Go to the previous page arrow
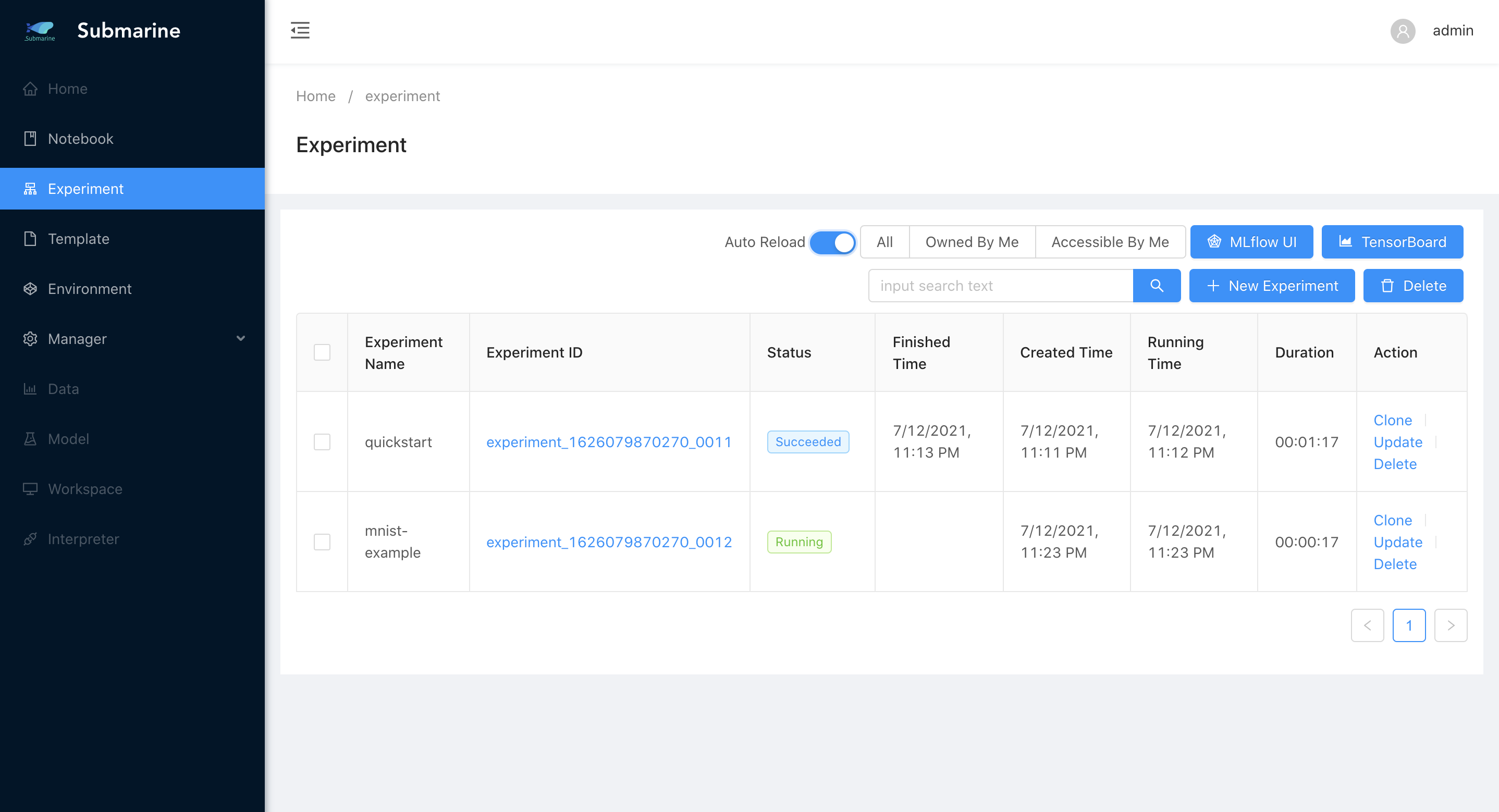 pos(1367,625)
